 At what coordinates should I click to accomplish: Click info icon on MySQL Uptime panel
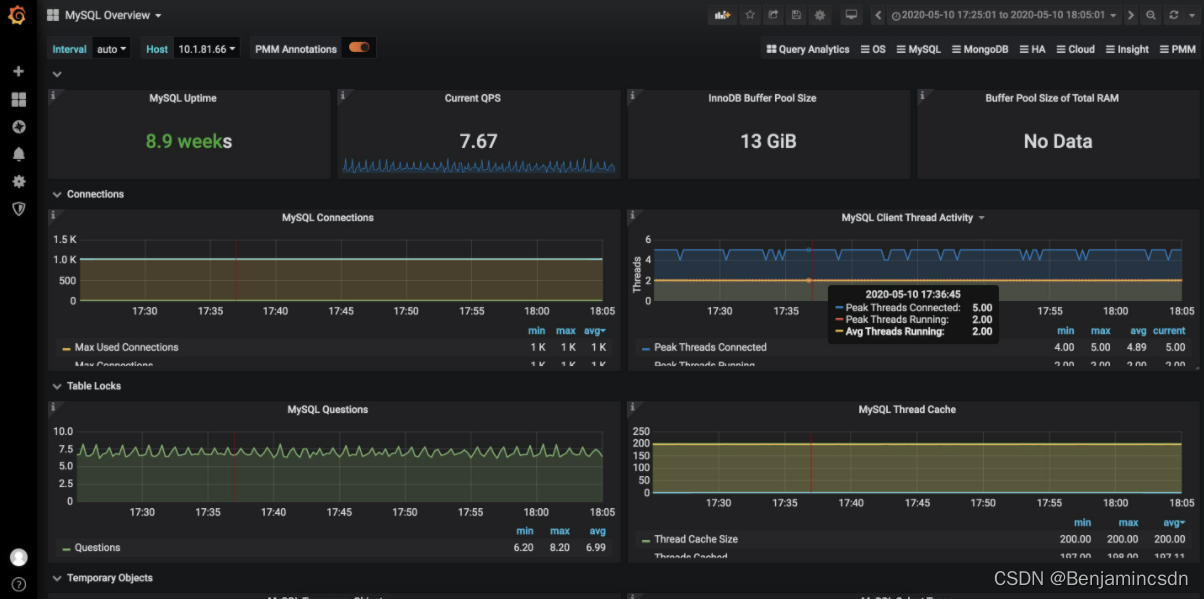[53, 96]
